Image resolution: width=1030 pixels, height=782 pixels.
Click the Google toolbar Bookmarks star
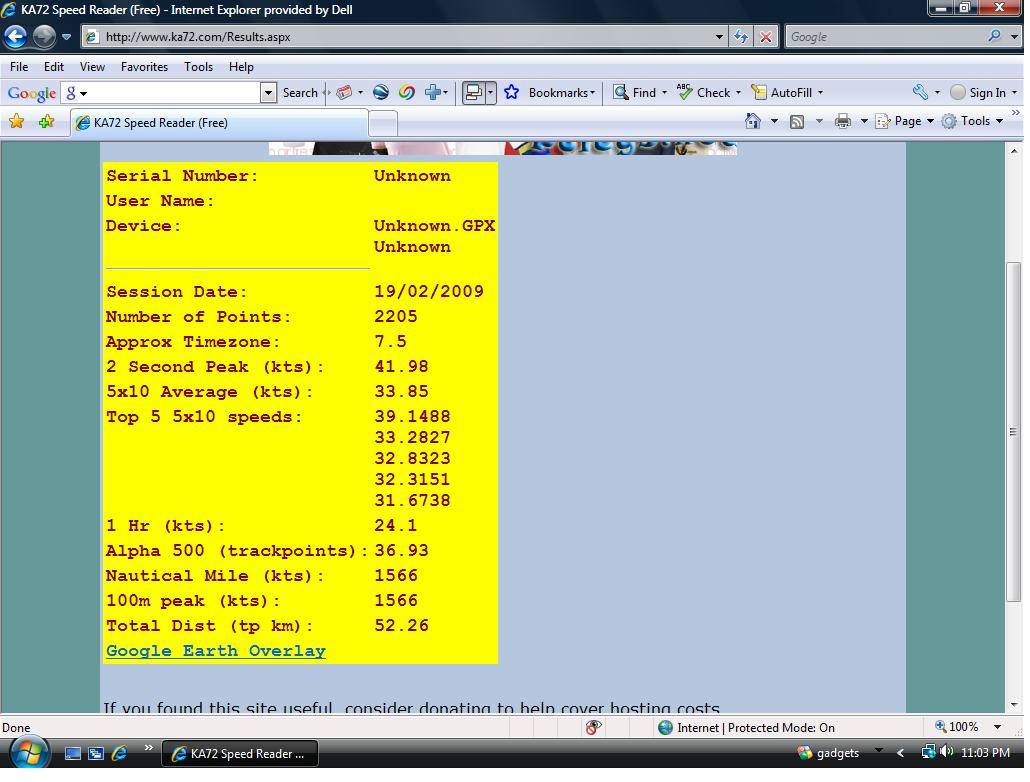click(x=512, y=92)
